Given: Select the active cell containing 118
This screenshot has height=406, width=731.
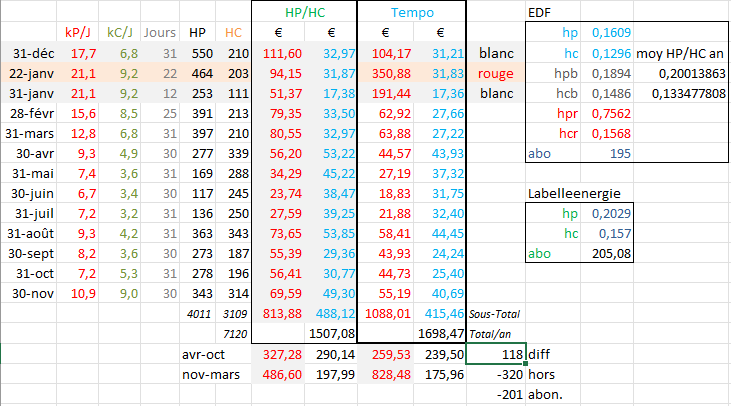Looking at the screenshot, I should [x=496, y=354].
